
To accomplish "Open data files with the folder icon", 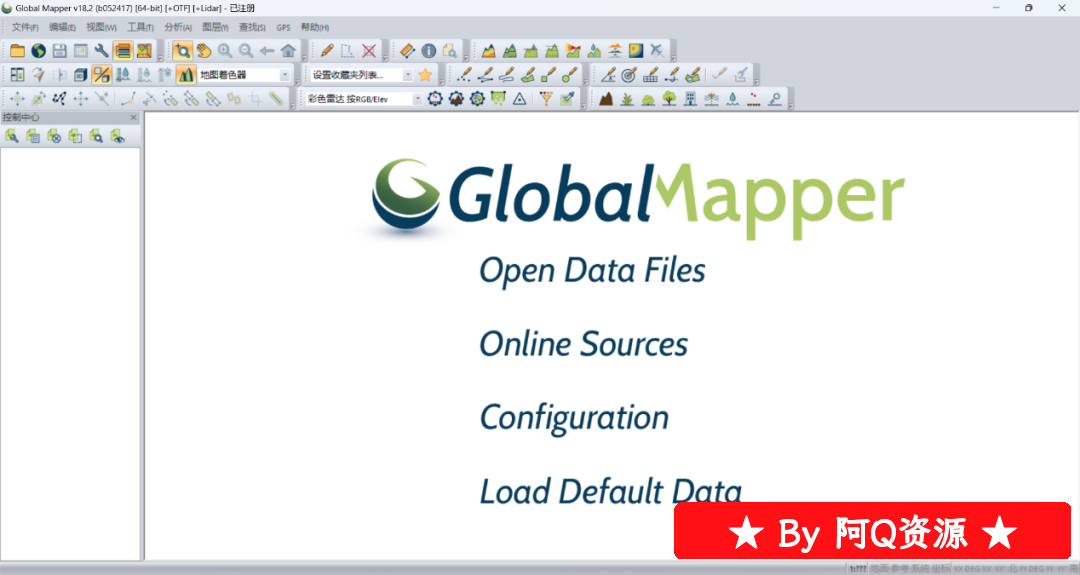I will pyautogui.click(x=17, y=50).
